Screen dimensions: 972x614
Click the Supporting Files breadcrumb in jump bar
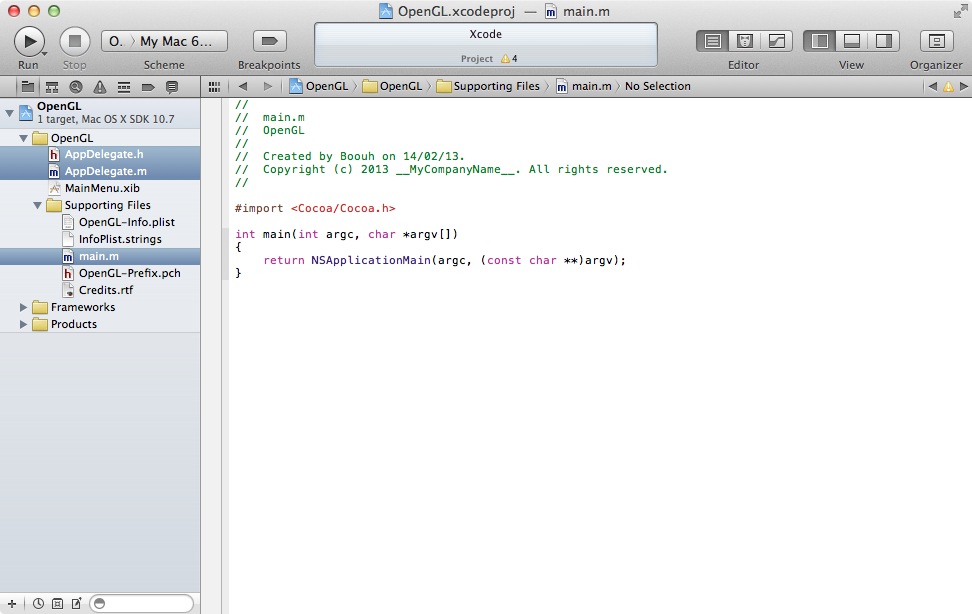click(x=495, y=86)
